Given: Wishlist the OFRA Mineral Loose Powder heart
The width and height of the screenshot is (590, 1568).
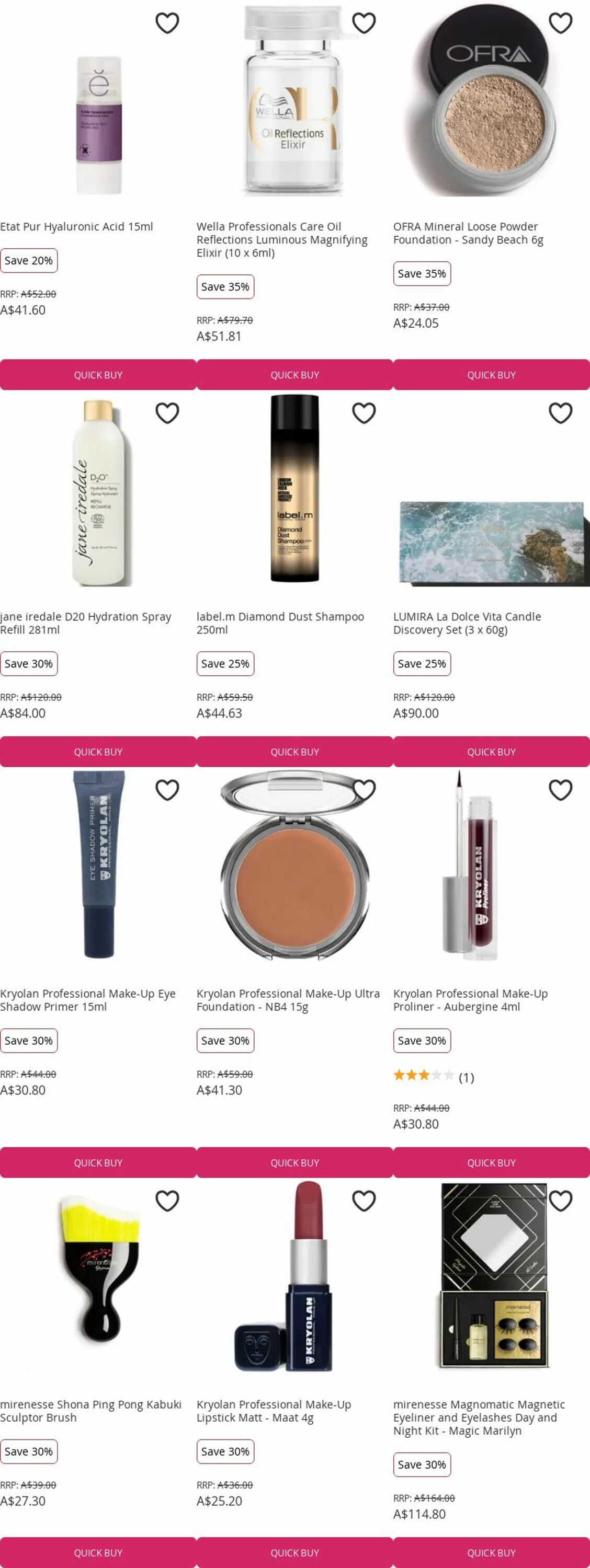Looking at the screenshot, I should [x=561, y=23].
